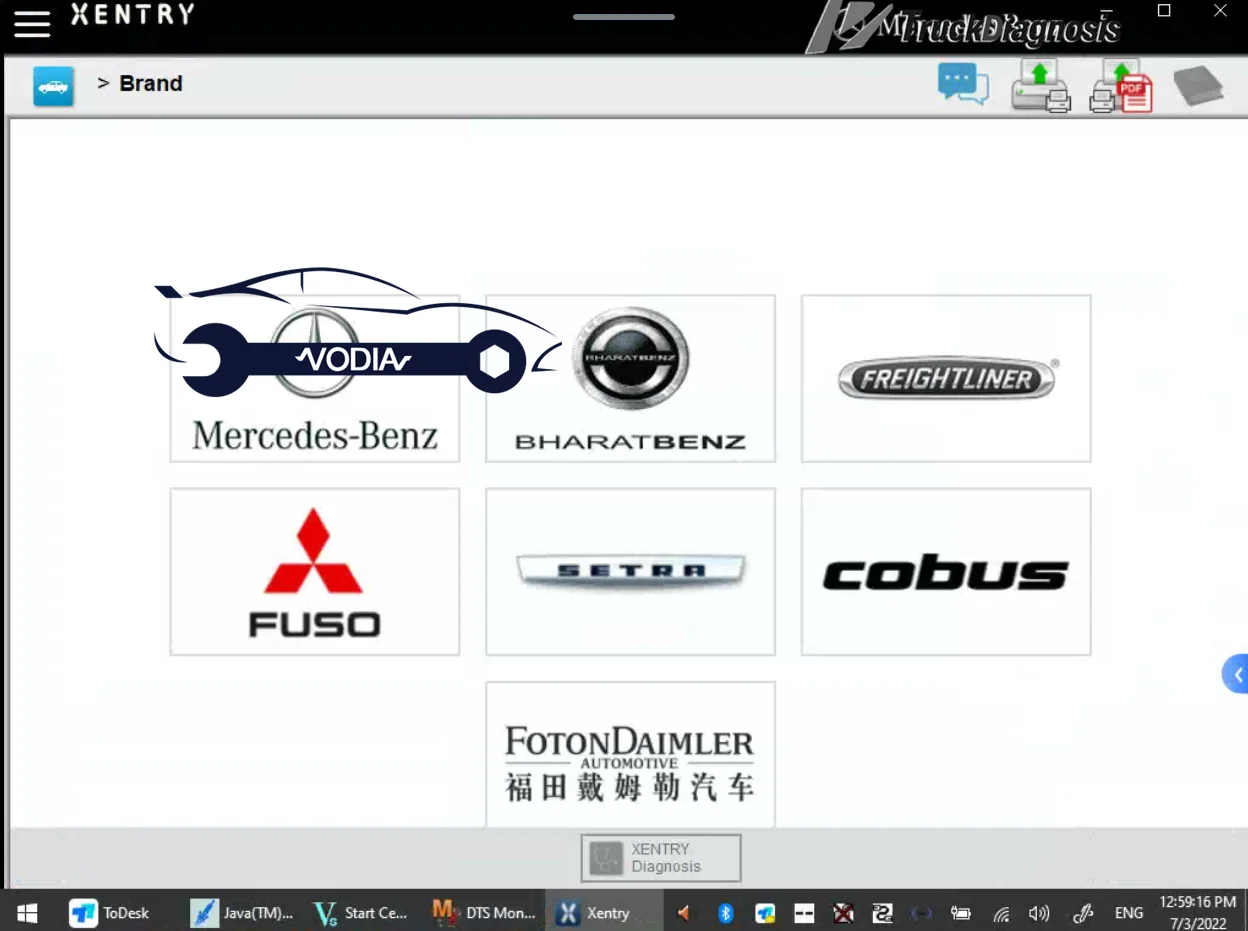Switch to DTS Monaco taskbar item

point(484,913)
